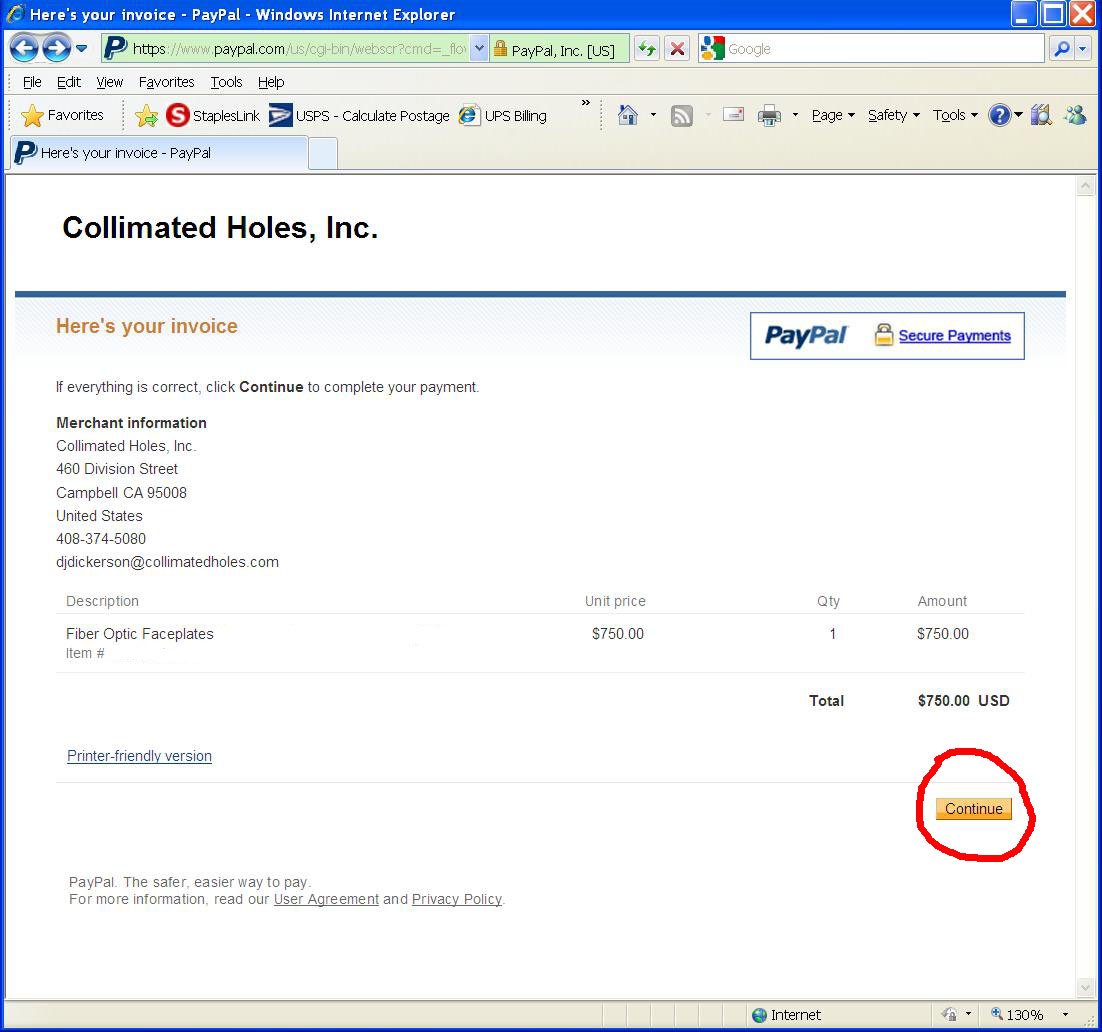Click the magnifier Search button
The image size is (1102, 1032).
pos(1061,49)
